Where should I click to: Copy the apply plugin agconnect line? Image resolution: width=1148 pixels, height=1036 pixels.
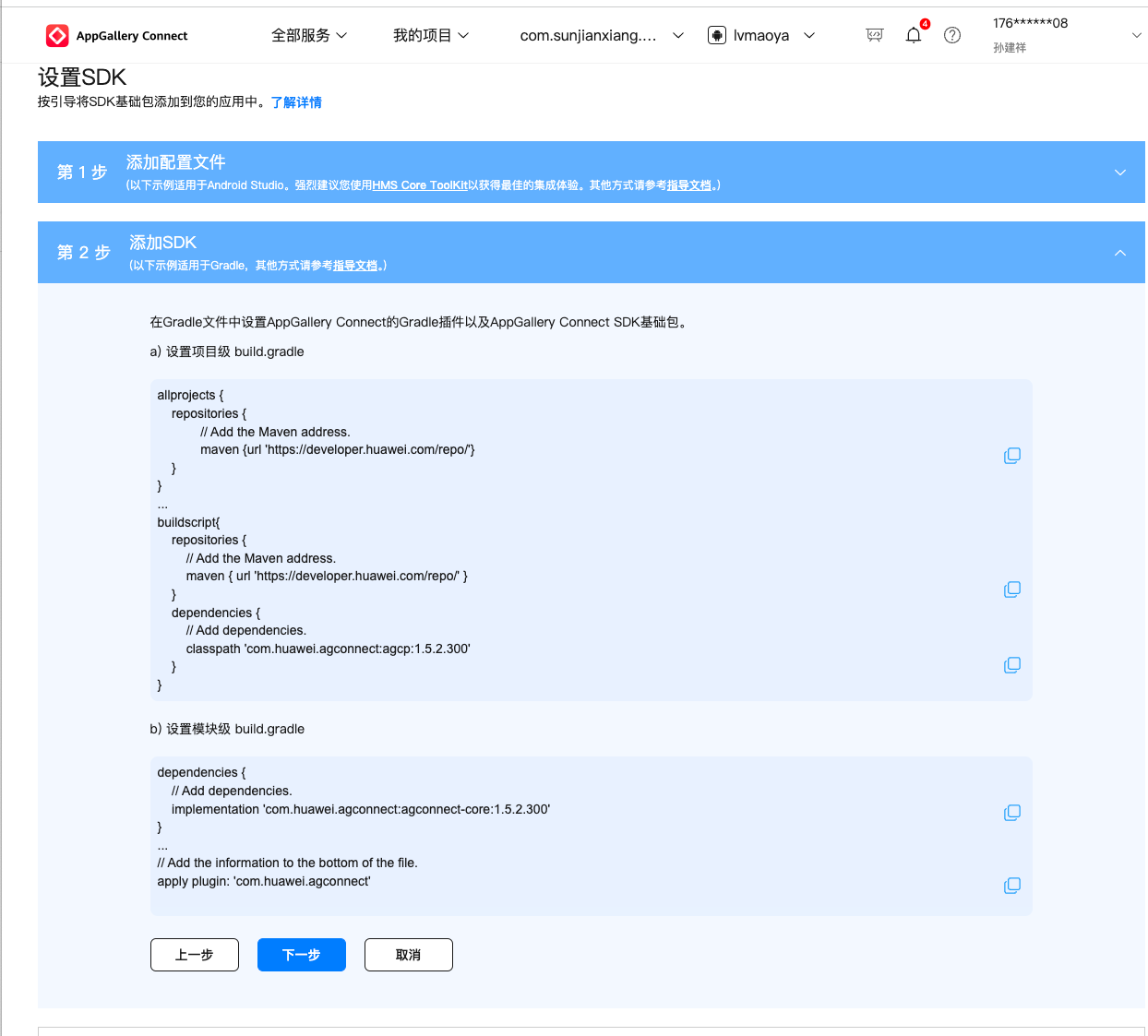(1011, 886)
